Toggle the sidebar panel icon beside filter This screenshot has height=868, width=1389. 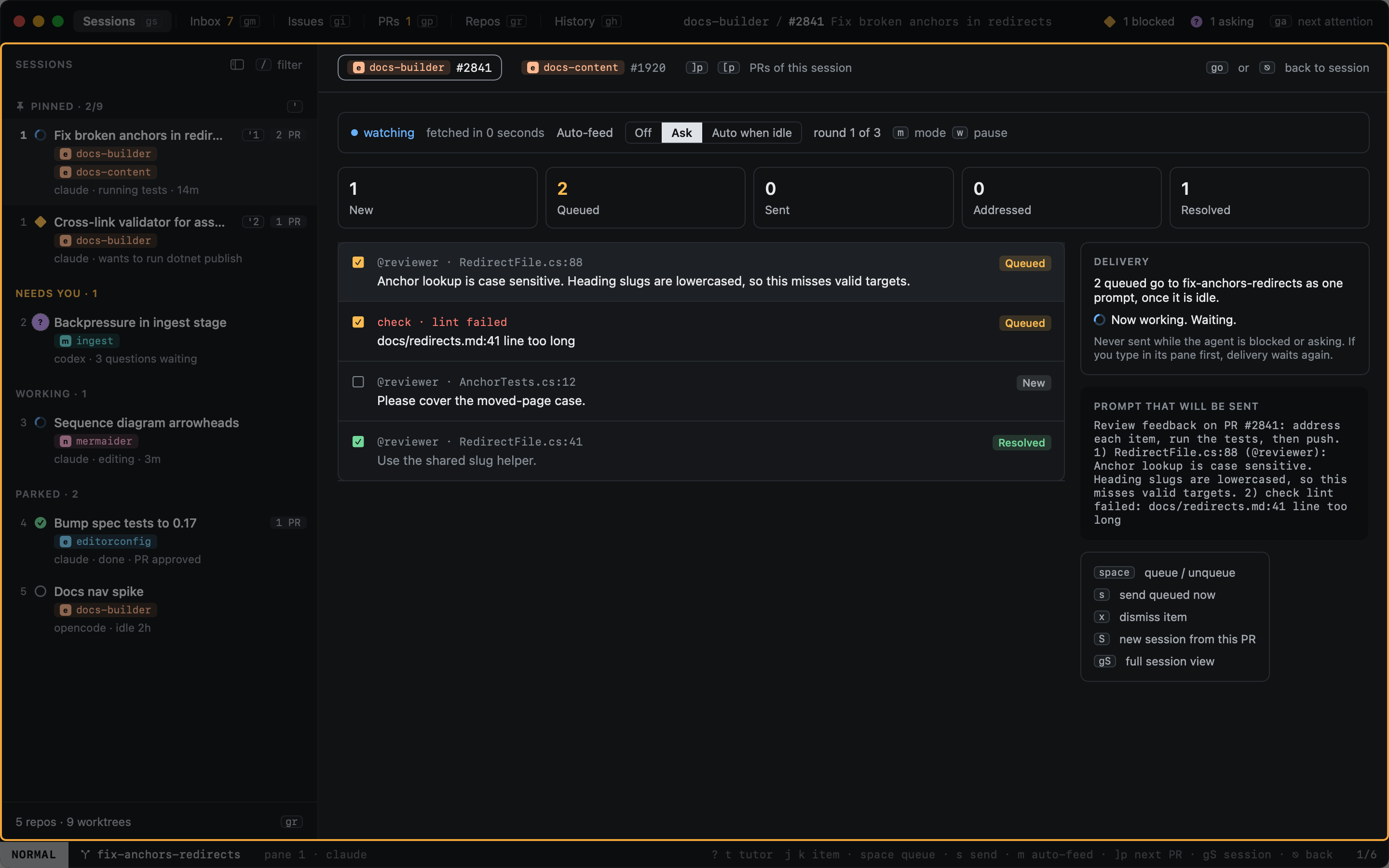(x=237, y=64)
